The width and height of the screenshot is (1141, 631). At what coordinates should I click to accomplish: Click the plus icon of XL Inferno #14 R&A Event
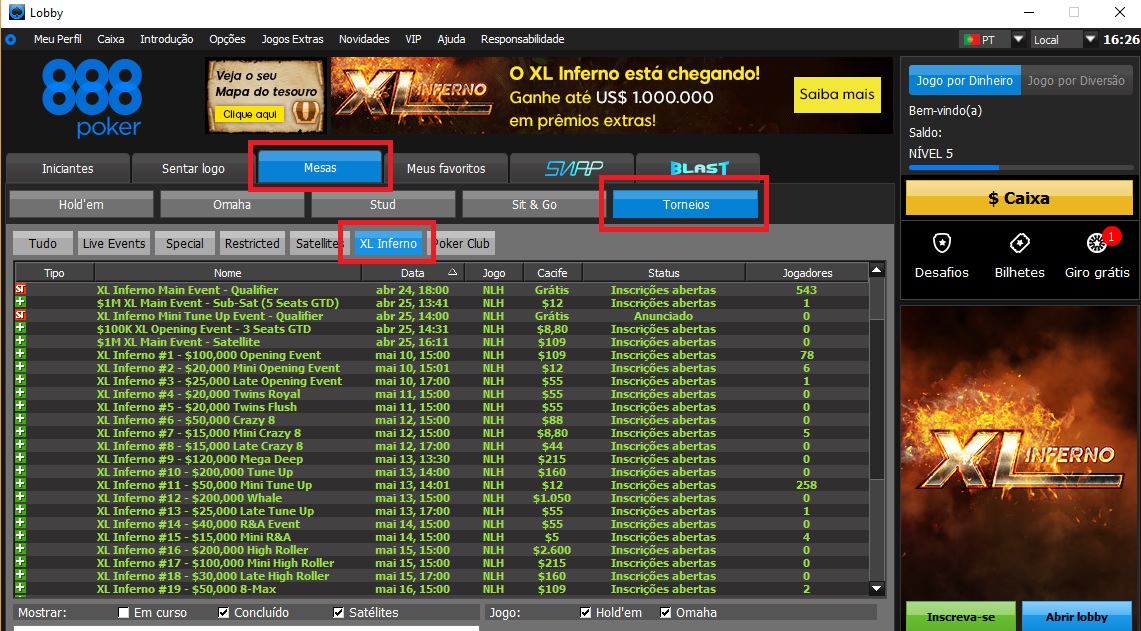point(20,524)
